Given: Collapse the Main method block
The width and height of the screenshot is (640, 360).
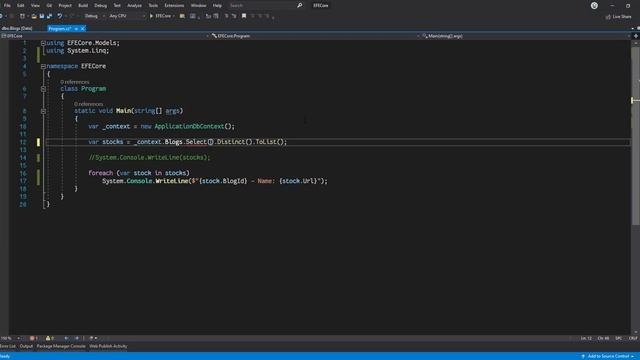Looking at the screenshot, I should click(x=43, y=111).
